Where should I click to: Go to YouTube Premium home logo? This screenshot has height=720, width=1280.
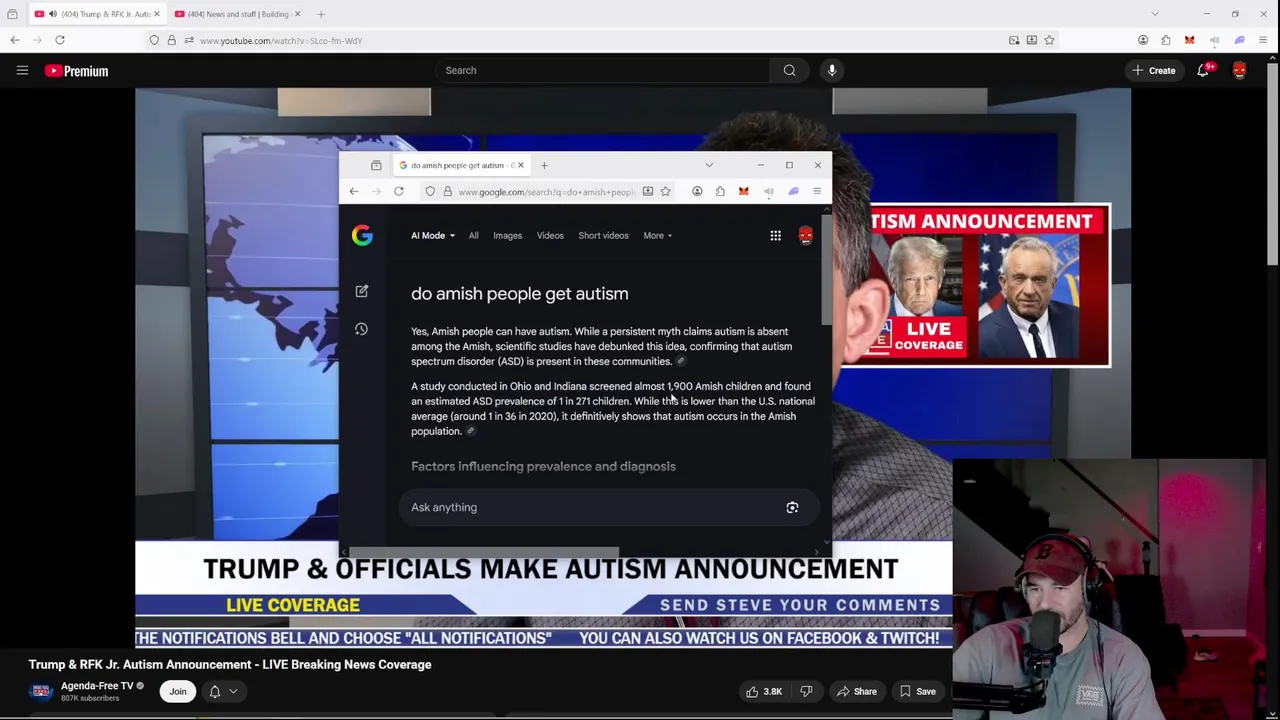point(77,71)
